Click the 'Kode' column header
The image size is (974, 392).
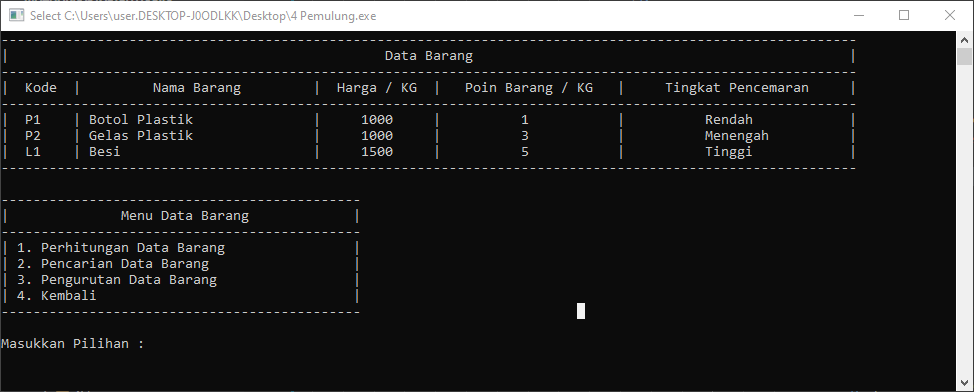41,88
